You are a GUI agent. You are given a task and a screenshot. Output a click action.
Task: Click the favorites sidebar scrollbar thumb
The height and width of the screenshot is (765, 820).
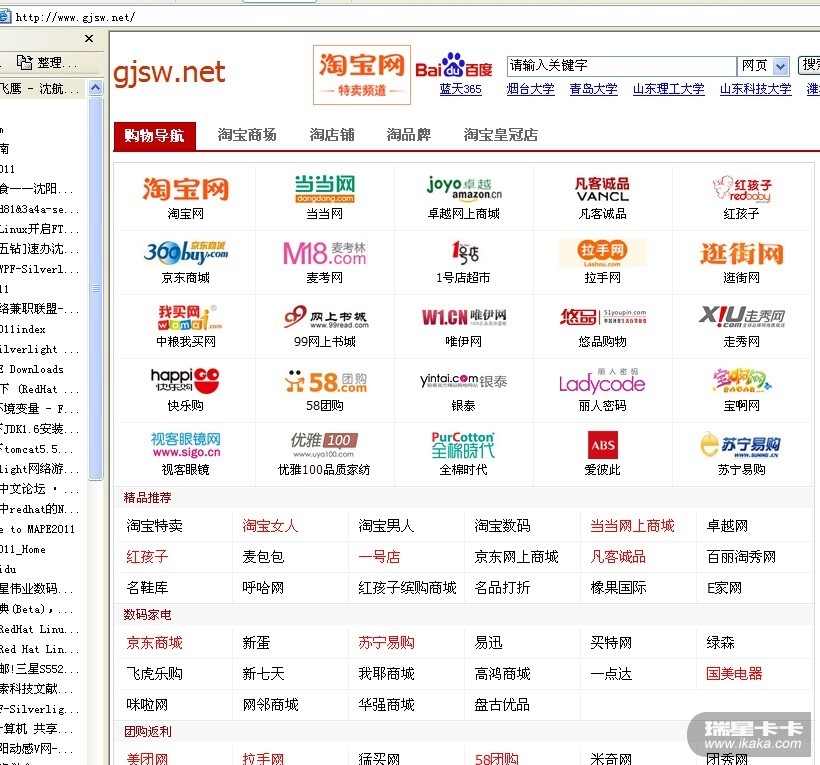tap(95, 288)
